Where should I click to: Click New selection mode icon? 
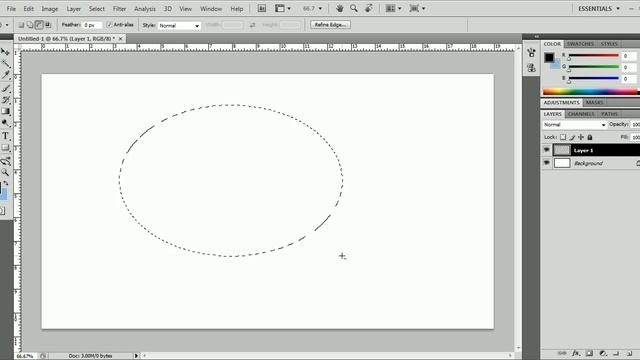tap(21, 25)
